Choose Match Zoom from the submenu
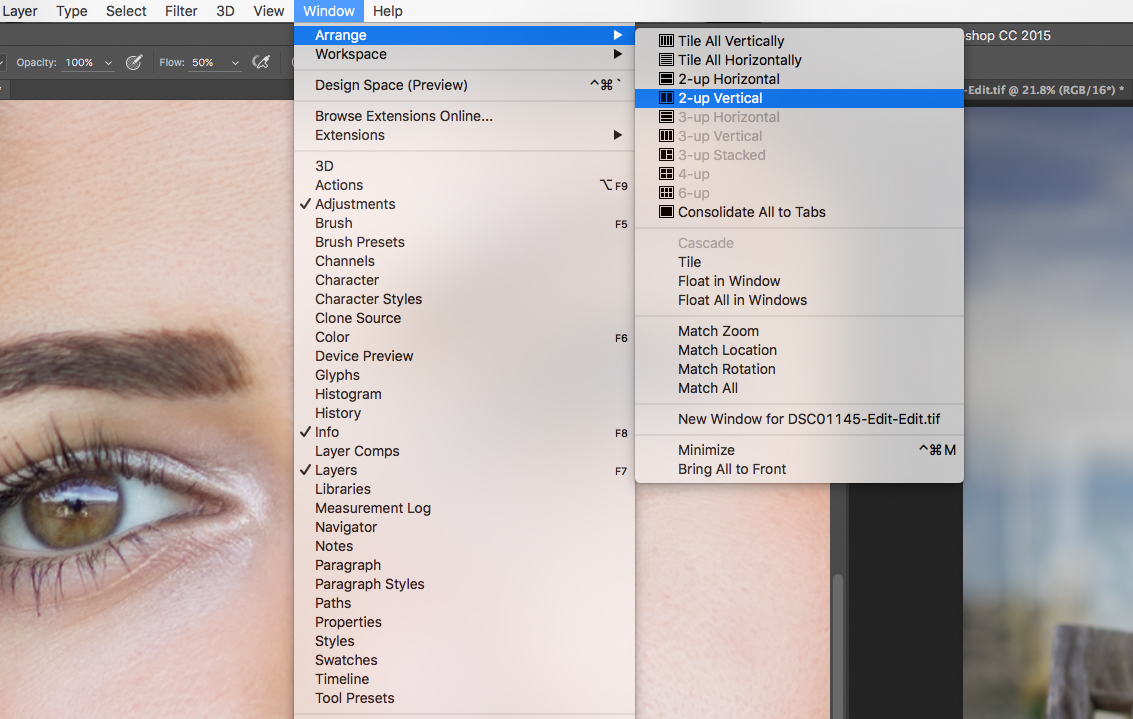This screenshot has height=719, width=1133. click(x=717, y=330)
